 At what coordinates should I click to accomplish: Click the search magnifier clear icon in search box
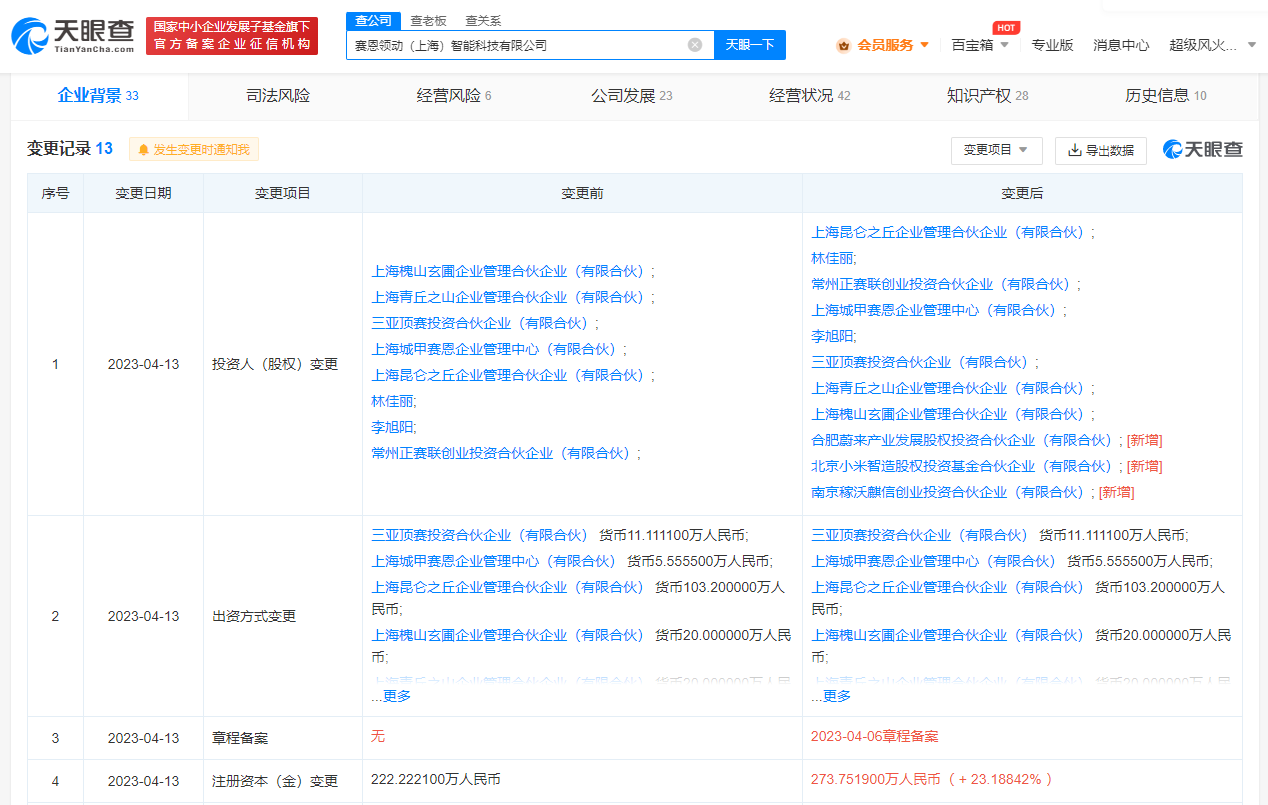[695, 45]
